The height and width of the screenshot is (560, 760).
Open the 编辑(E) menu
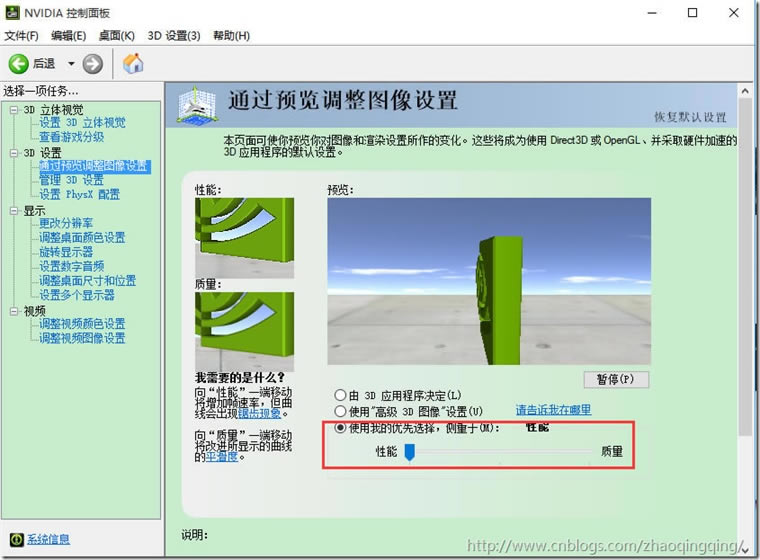68,35
